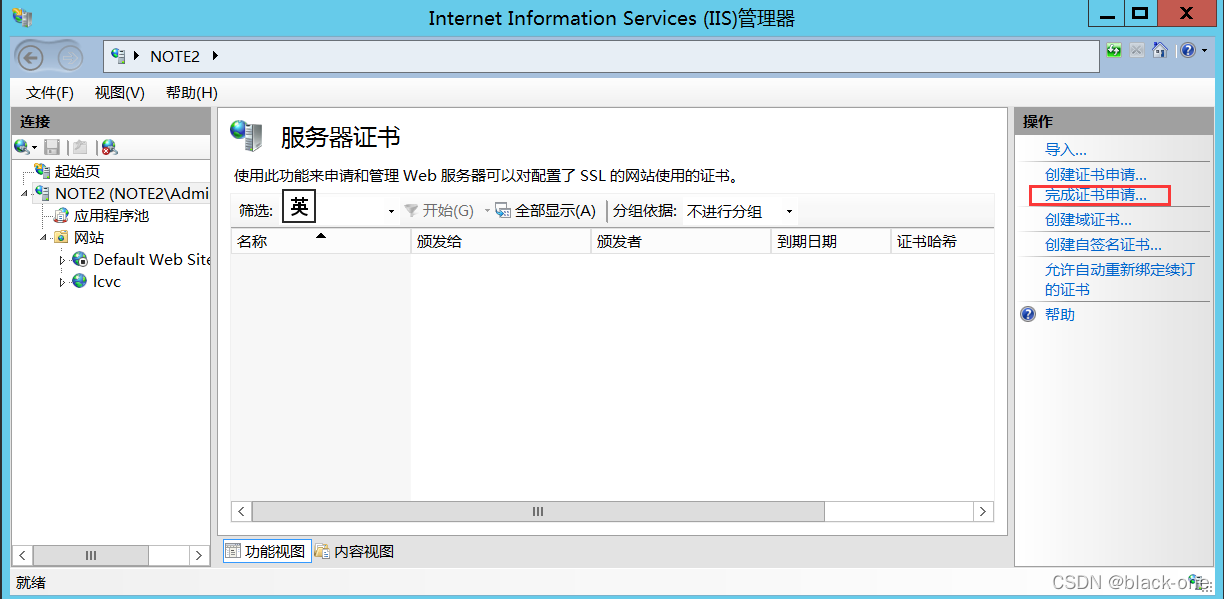The image size is (1224, 599).
Task: Open the 开始(G) split dropdown arrow
Action: click(x=487, y=211)
